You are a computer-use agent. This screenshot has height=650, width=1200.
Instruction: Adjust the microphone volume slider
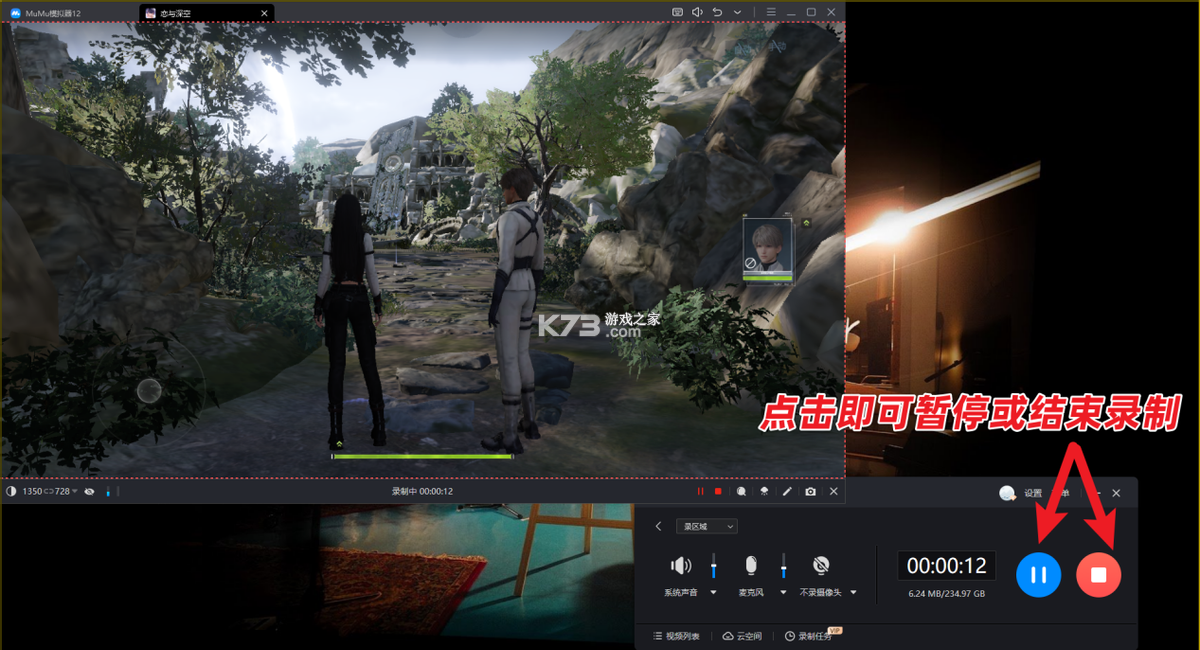coord(784,565)
